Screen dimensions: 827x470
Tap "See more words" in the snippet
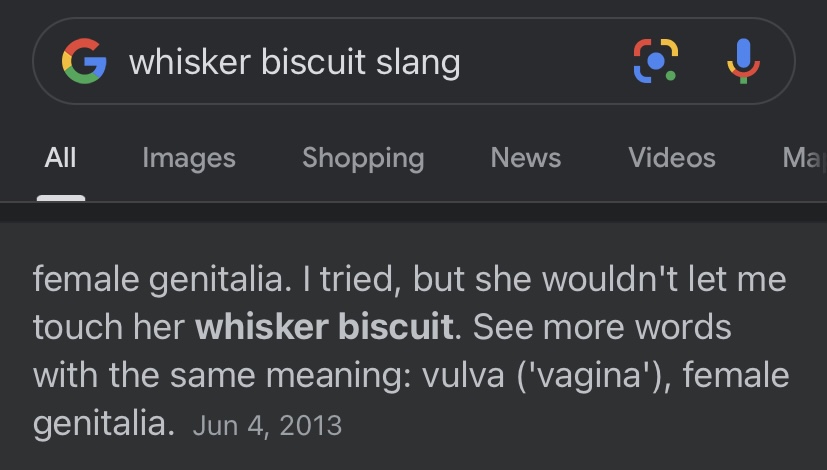tap(601, 327)
